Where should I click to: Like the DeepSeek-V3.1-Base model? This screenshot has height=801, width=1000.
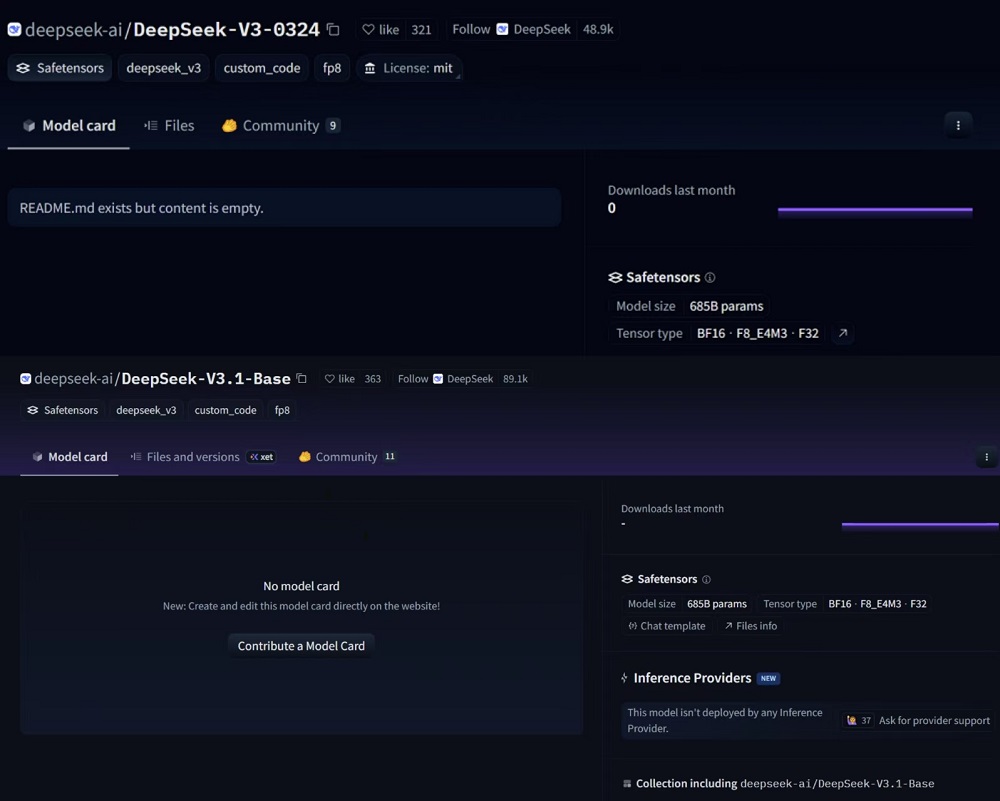(x=340, y=379)
